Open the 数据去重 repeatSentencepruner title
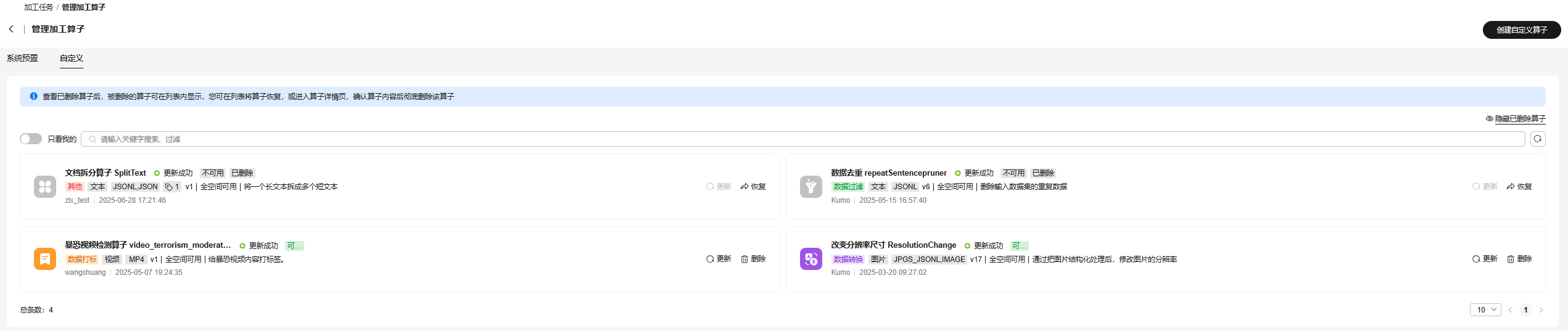The height and width of the screenshot is (331, 1568). pyautogui.click(x=888, y=173)
